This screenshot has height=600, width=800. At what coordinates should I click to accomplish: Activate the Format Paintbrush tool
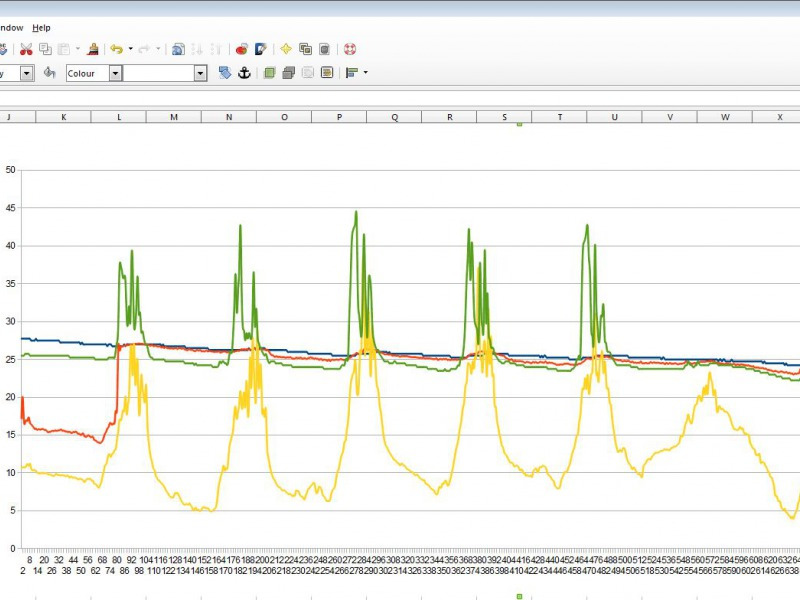point(93,49)
